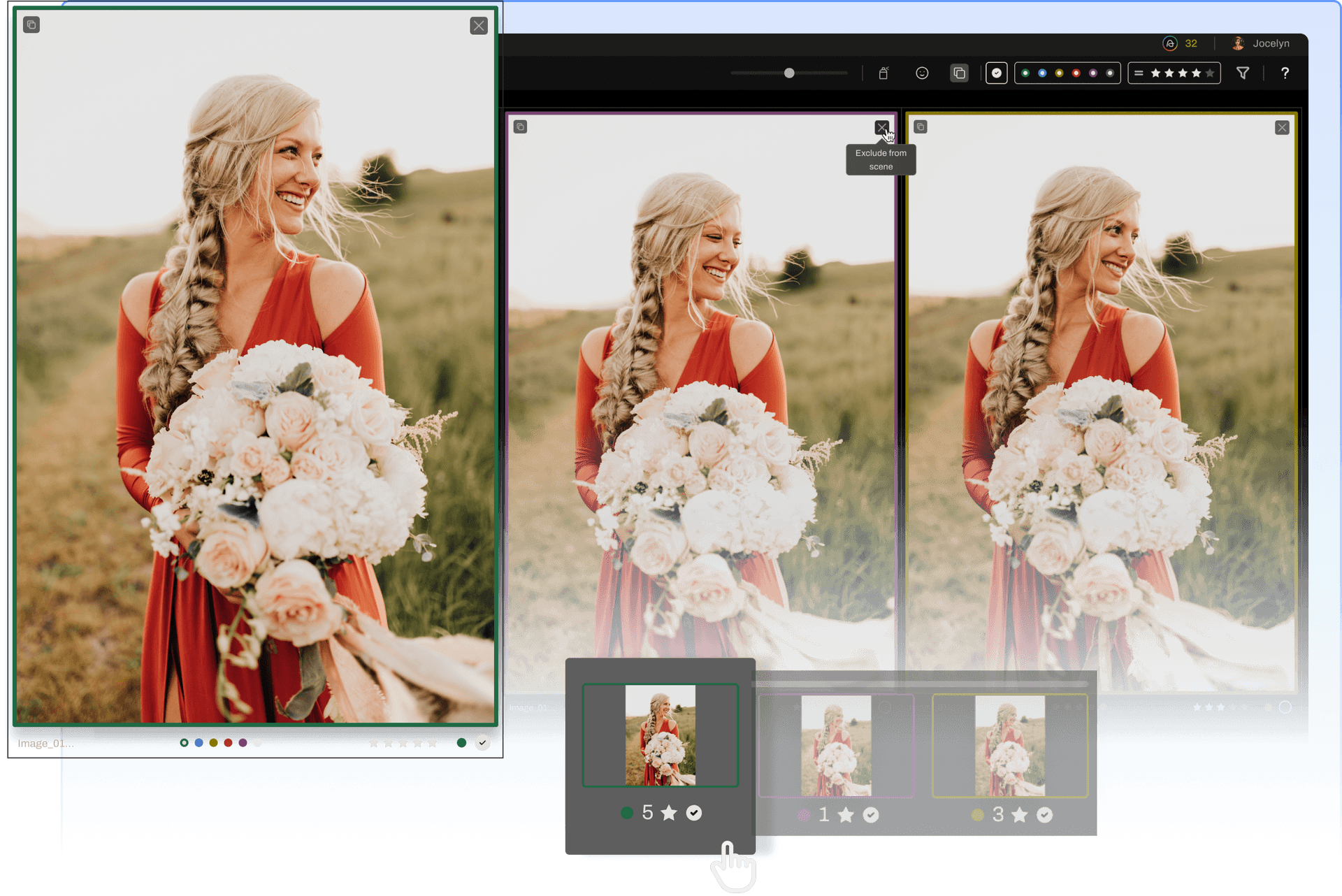Toggle the checkmark selection for Image_01
This screenshot has height=896, width=1342.
[482, 743]
